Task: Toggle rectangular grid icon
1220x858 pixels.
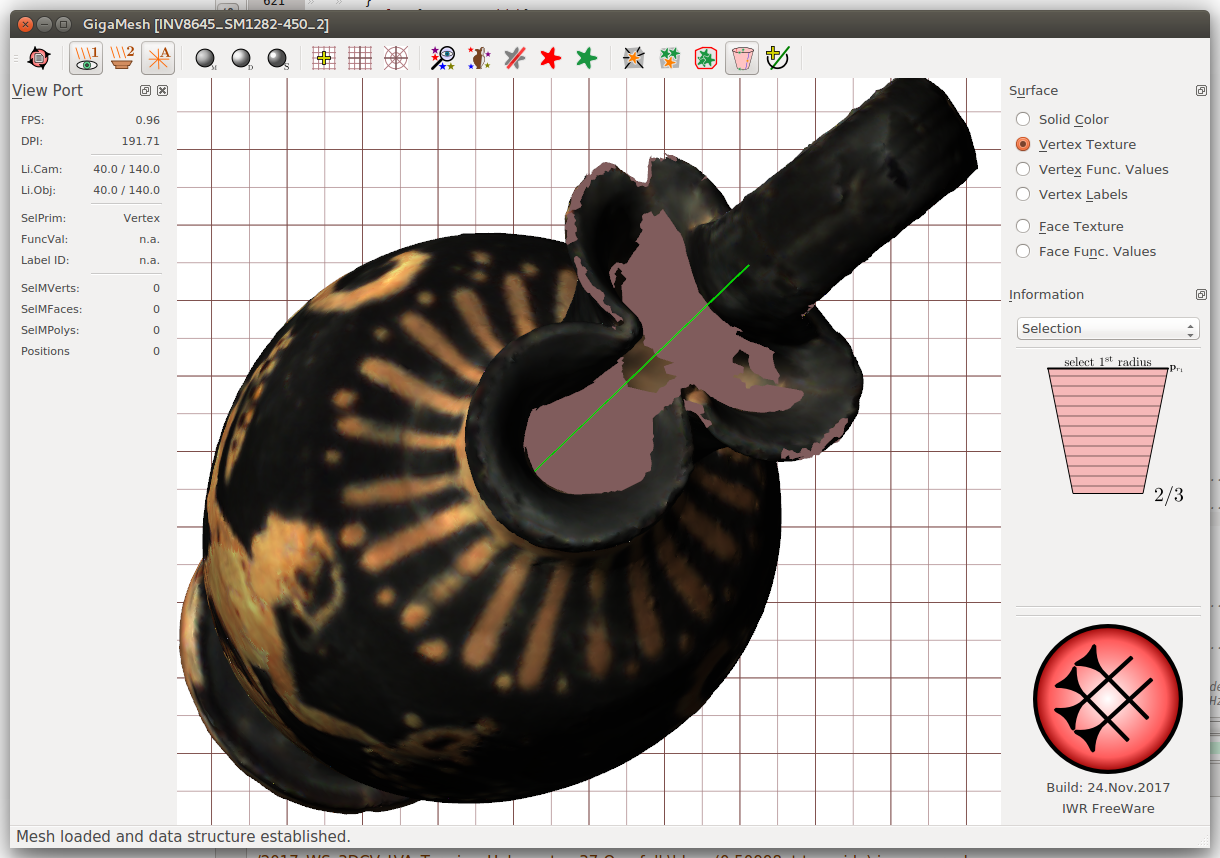Action: [x=360, y=59]
